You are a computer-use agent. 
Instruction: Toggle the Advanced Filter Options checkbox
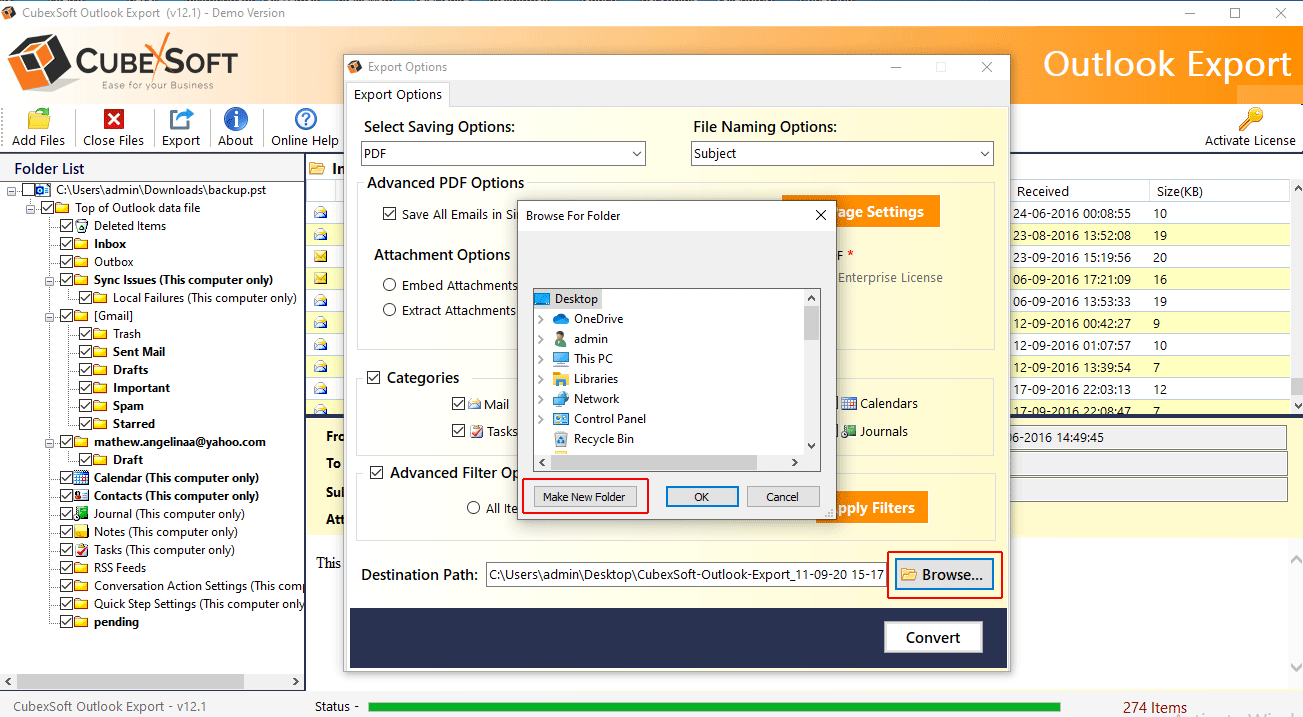tap(377, 473)
